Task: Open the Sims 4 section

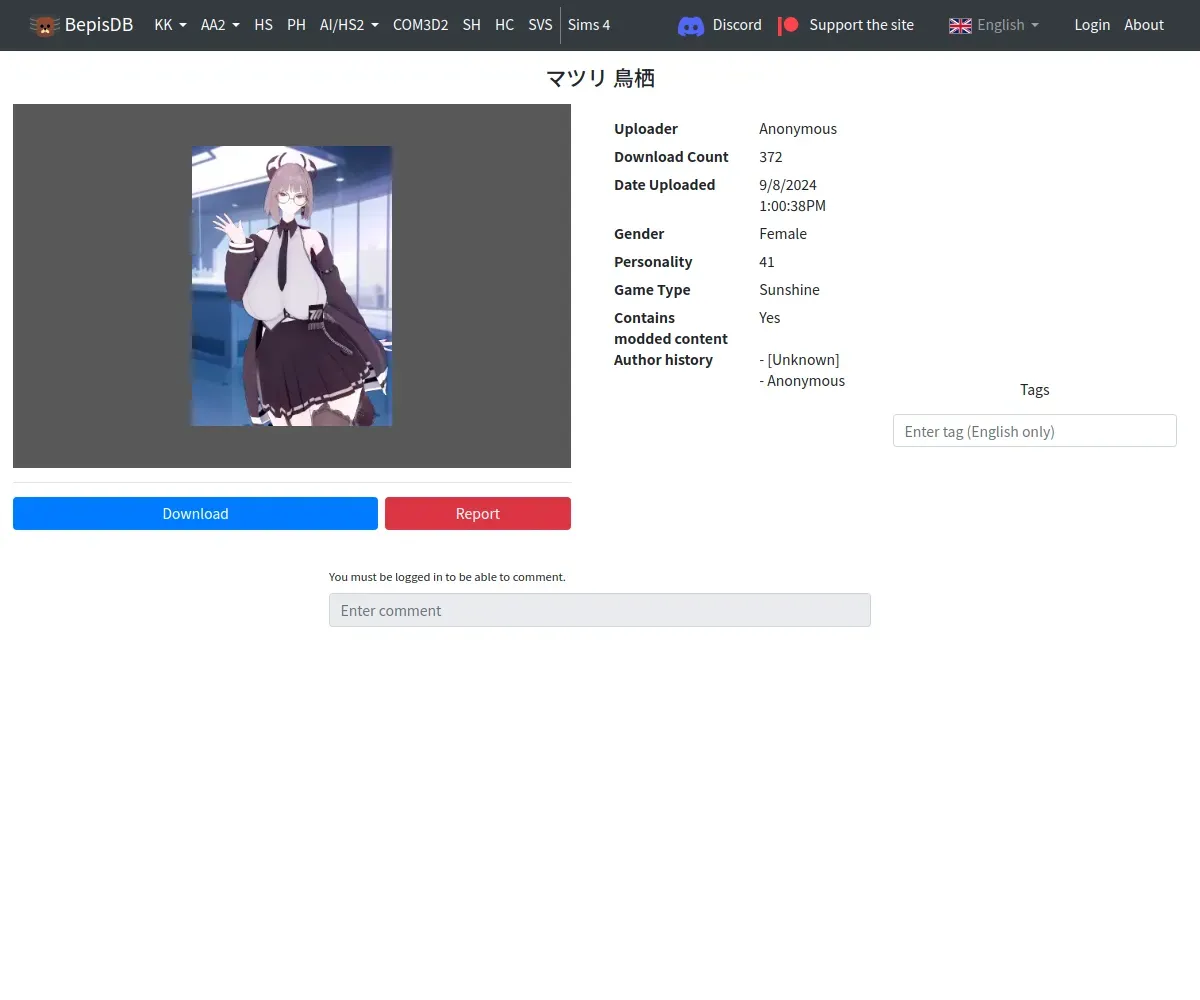Action: pos(589,25)
